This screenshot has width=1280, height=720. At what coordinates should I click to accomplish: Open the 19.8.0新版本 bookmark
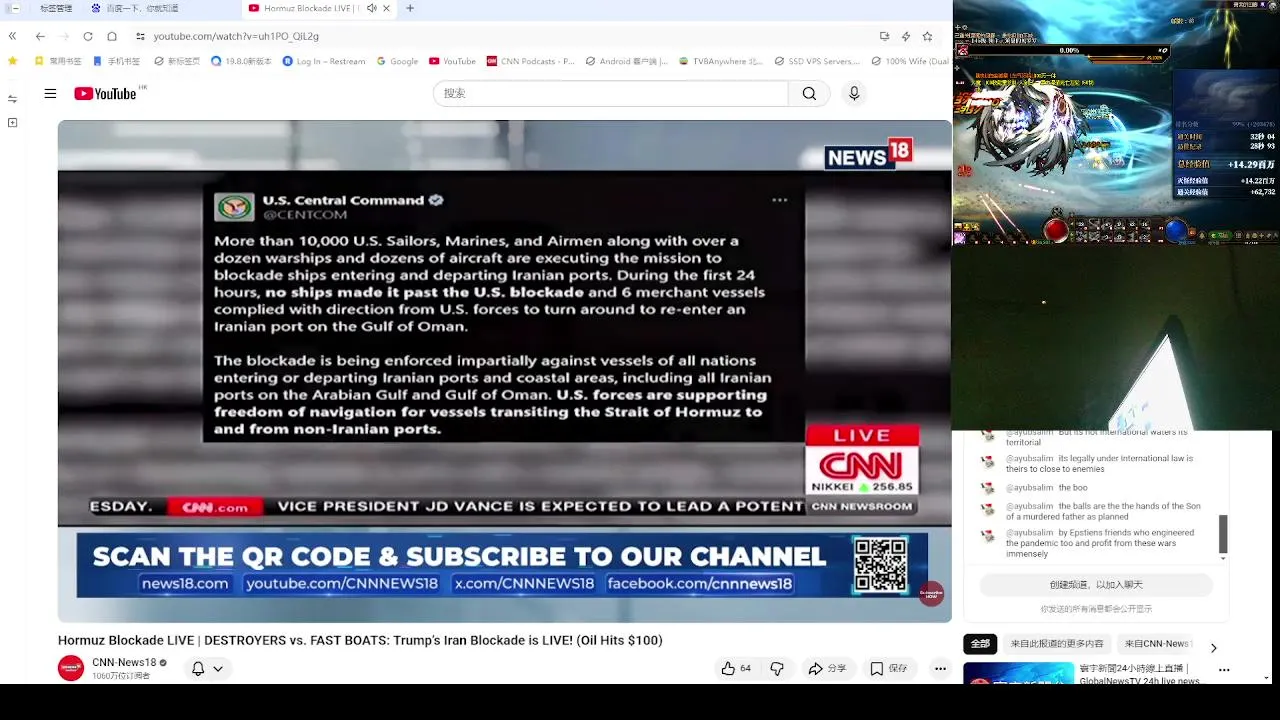coord(241,61)
